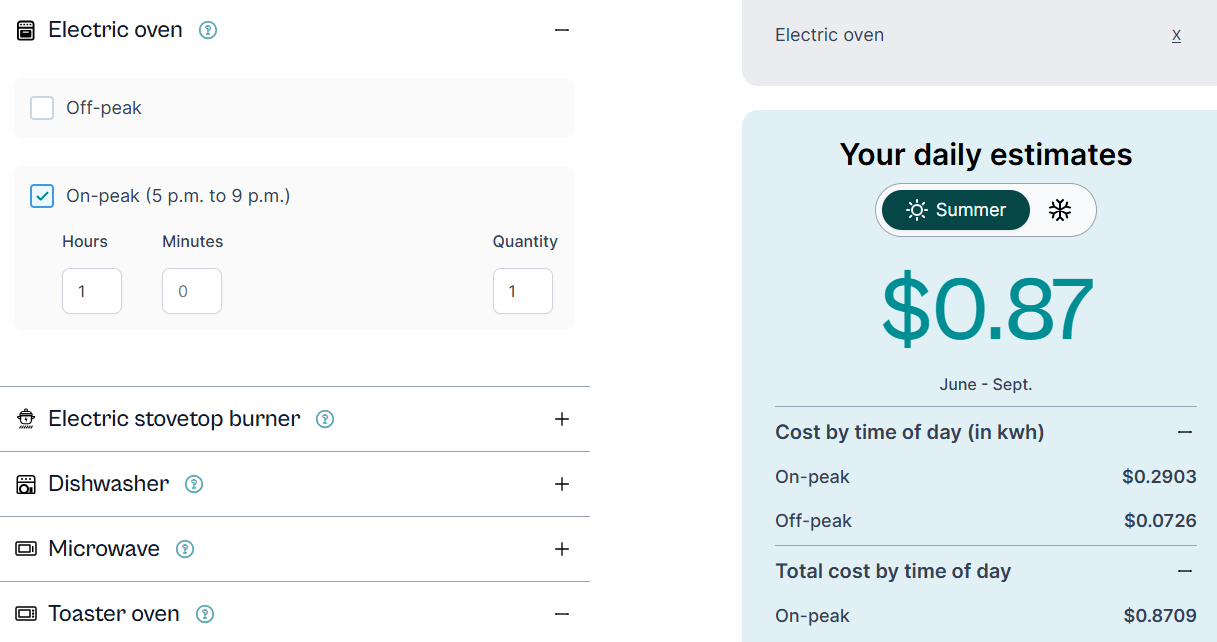1217x642 pixels.
Task: Expand the Electric stovetop burner section
Action: click(562, 419)
